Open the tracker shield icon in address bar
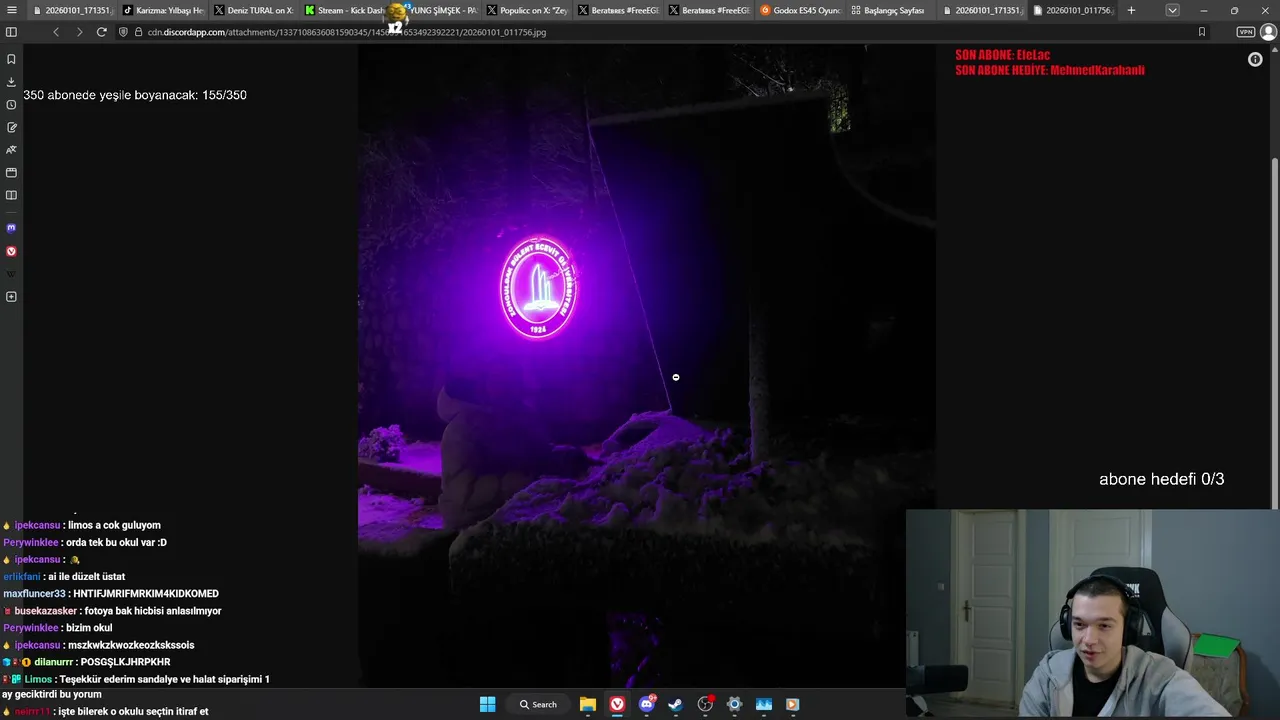The image size is (1280, 720). [x=123, y=32]
